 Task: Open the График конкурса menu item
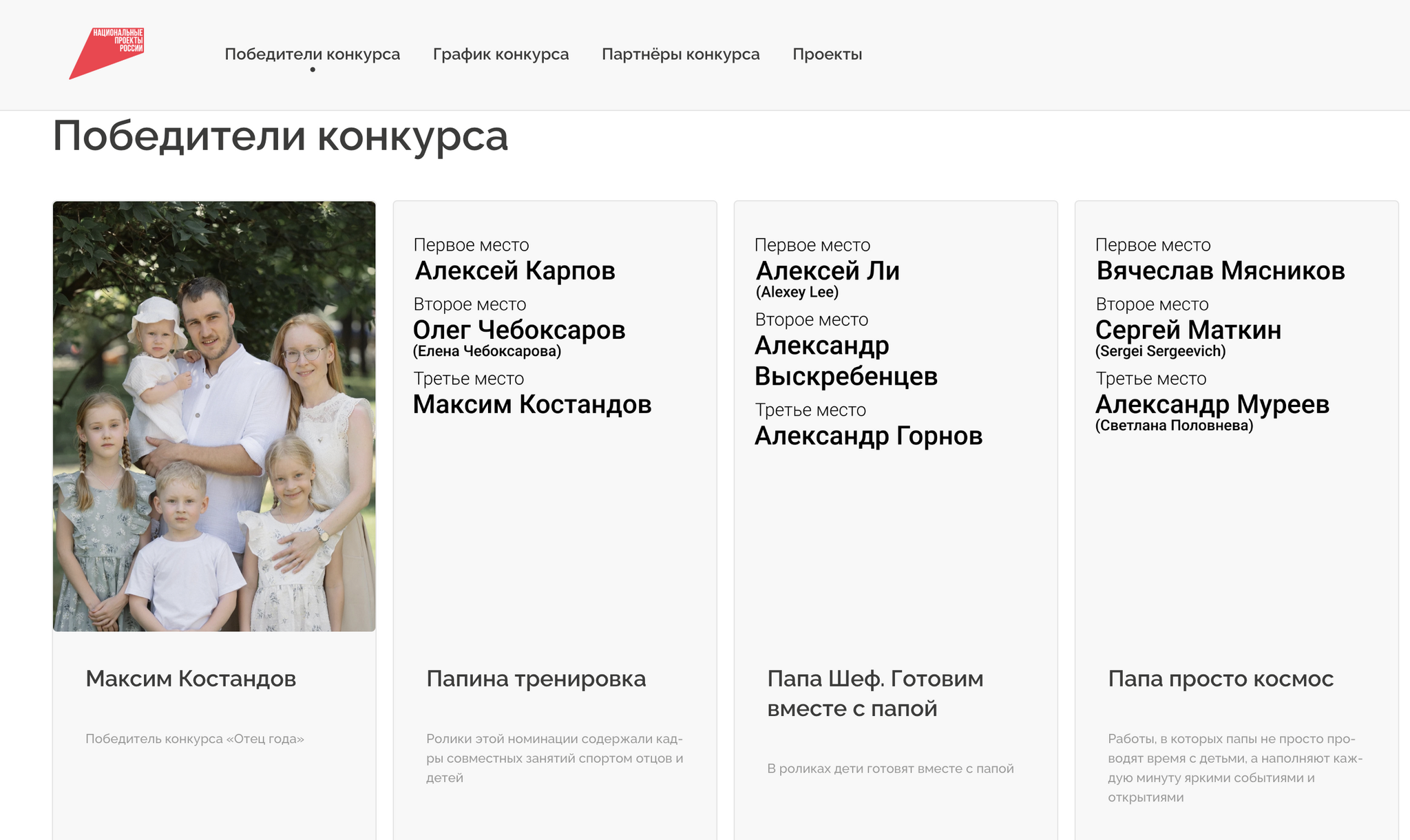501,54
